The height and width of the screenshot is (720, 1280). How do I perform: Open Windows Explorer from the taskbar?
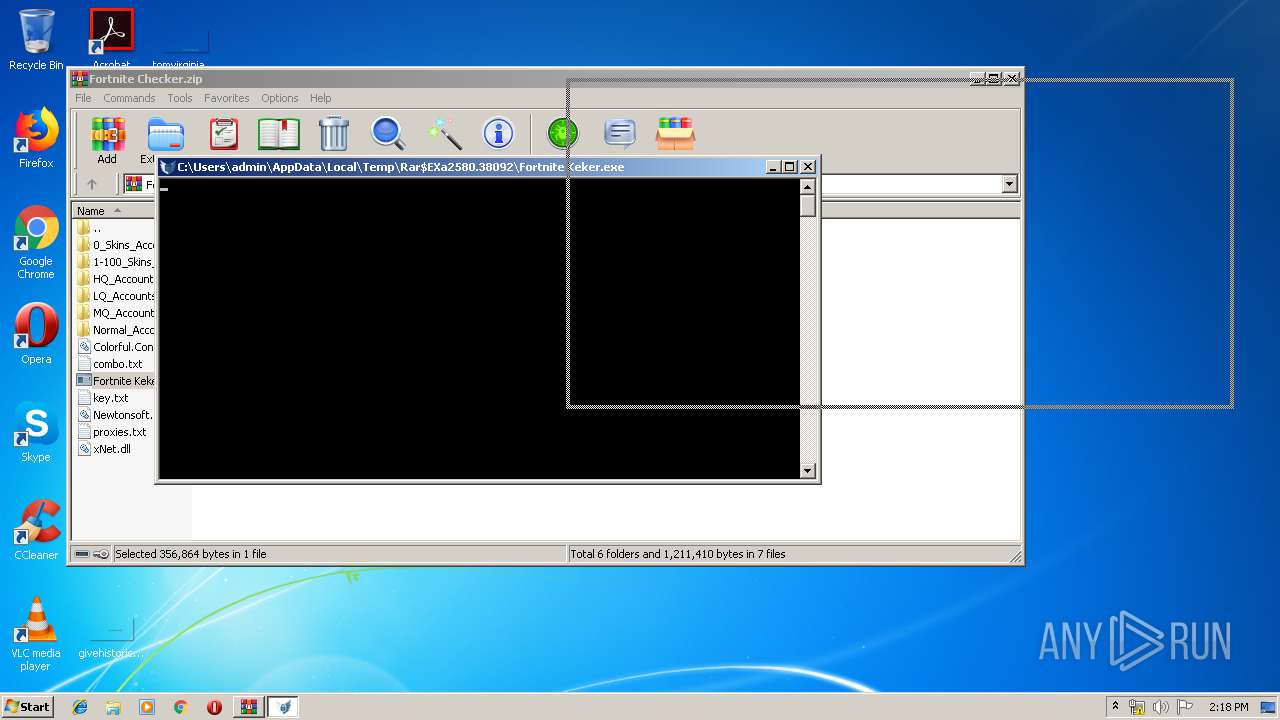(113, 707)
